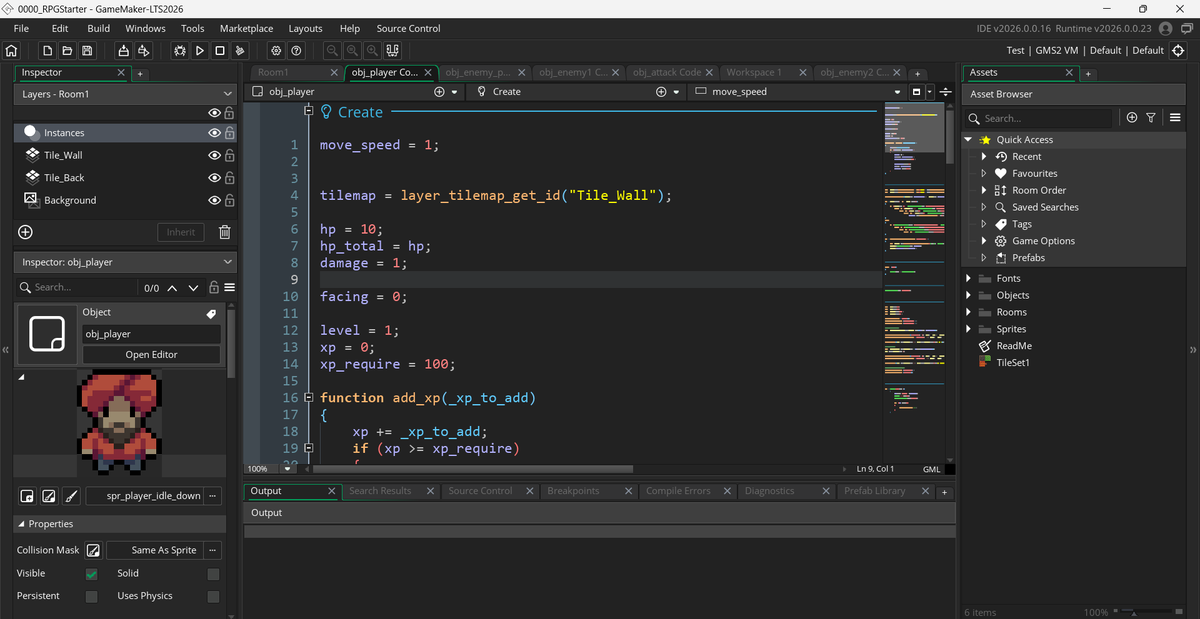This screenshot has height=619, width=1200.
Task: Click the Open Editor button
Action: pos(151,354)
